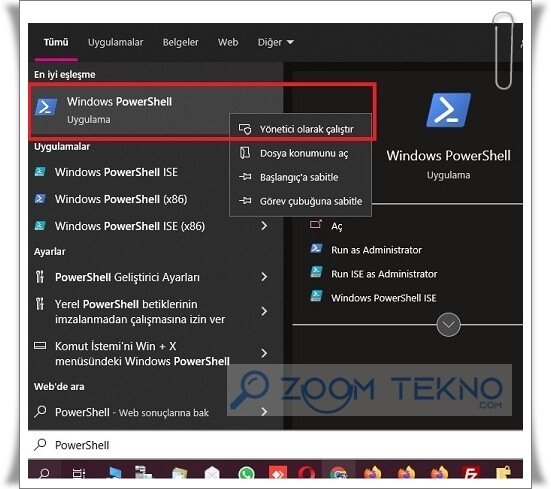Open Chrome from the taskbar
Screen dimensions: 551x489
coord(339,472)
